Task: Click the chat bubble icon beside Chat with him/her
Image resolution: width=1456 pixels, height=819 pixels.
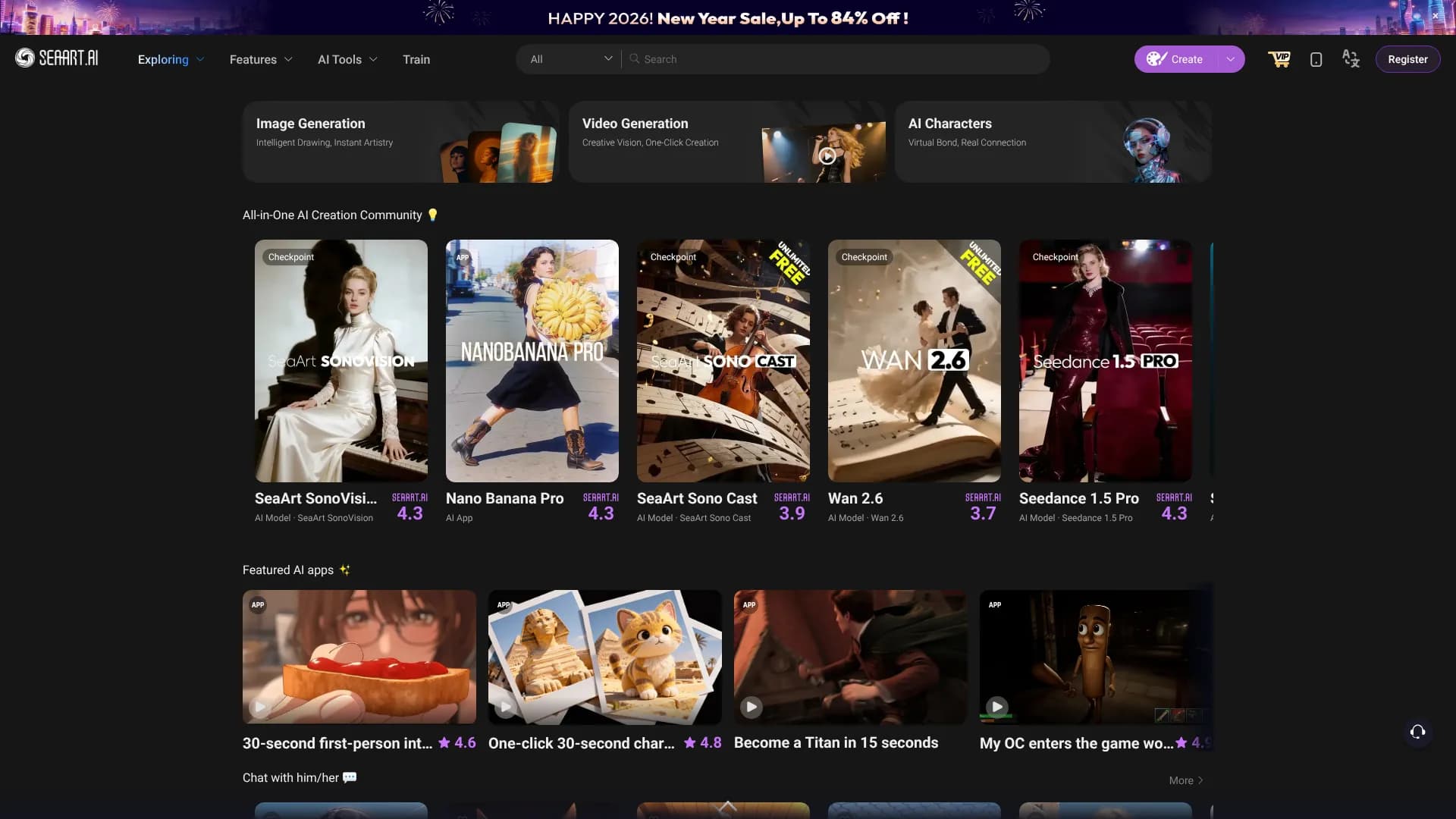Action: pos(350,777)
